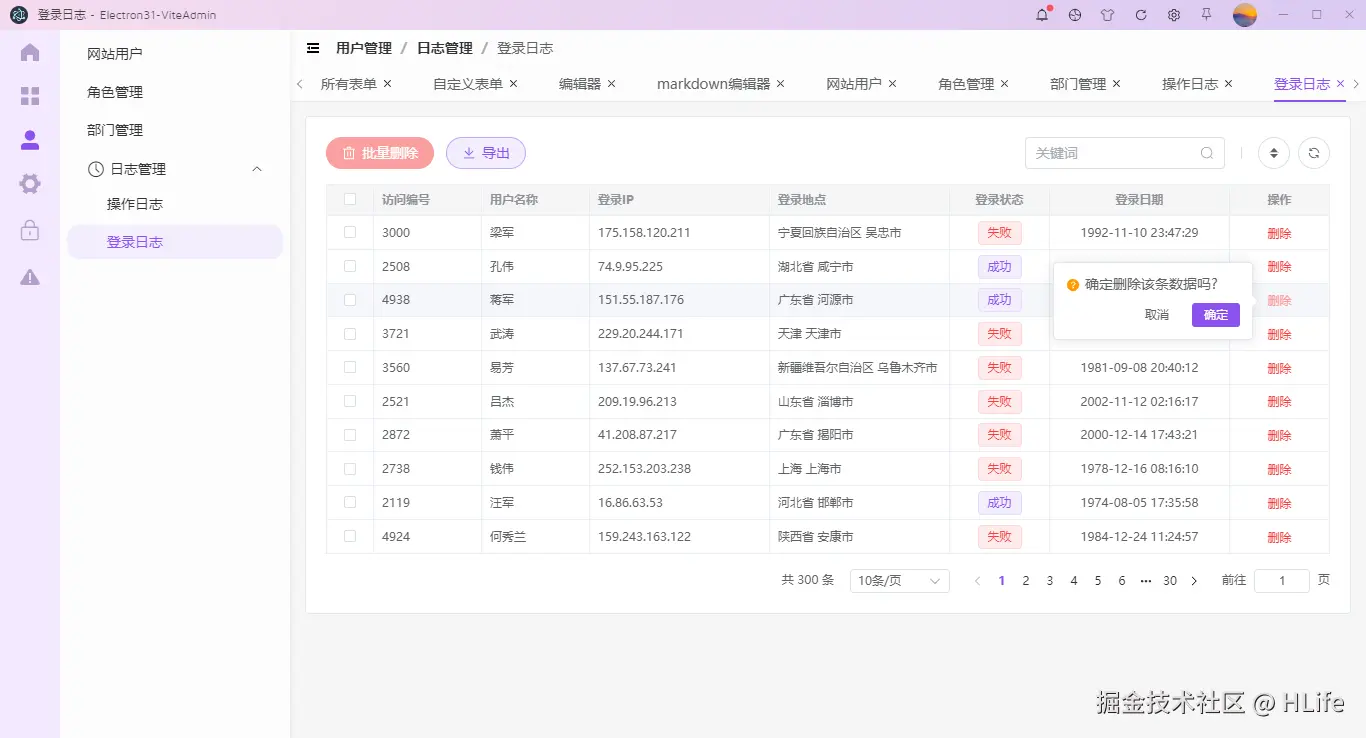The image size is (1366, 738).
Task: Switch to the 部门管理 tab
Action: (1077, 84)
